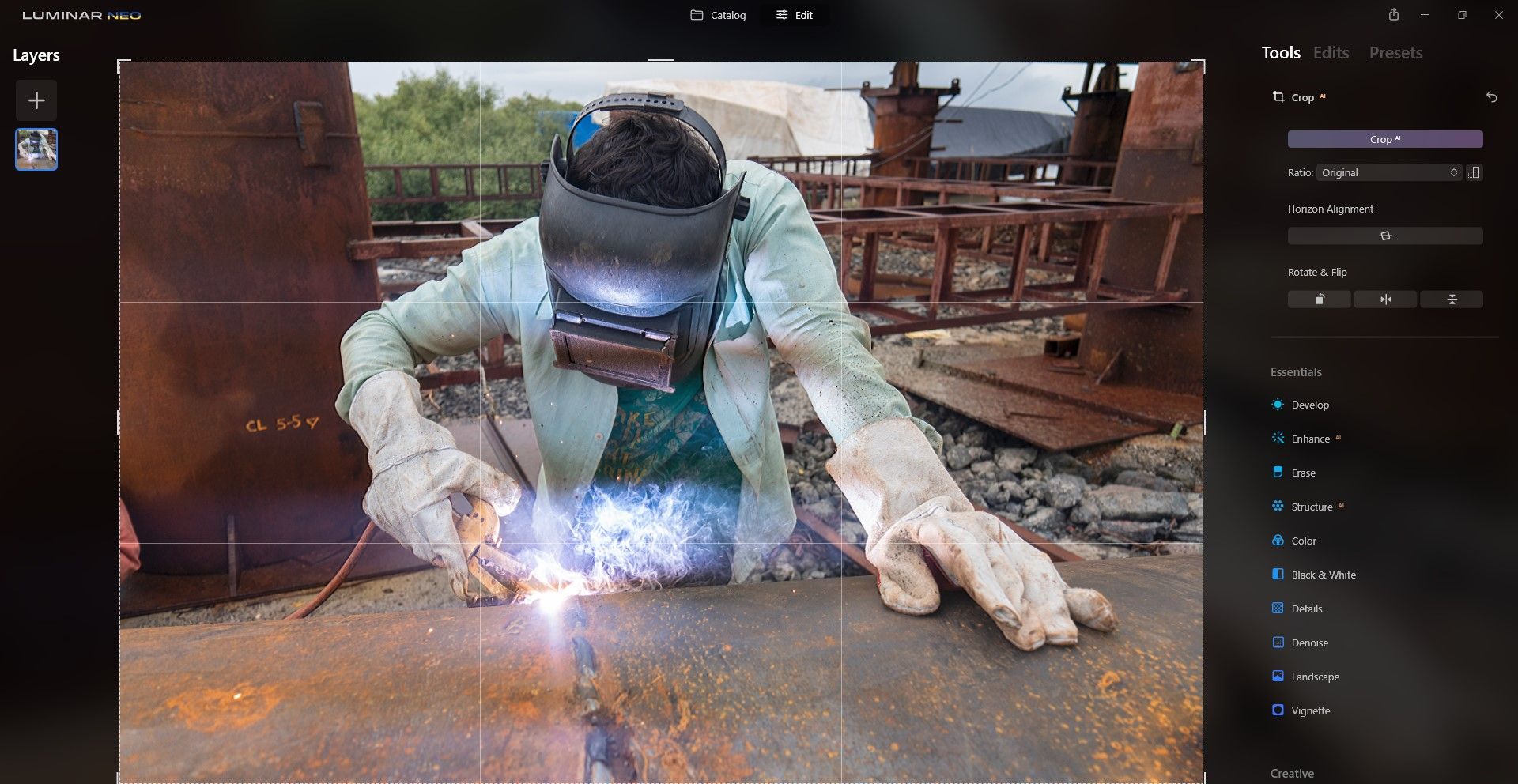Image resolution: width=1518 pixels, height=784 pixels.
Task: Open the Edits panel tab
Action: coord(1331,53)
